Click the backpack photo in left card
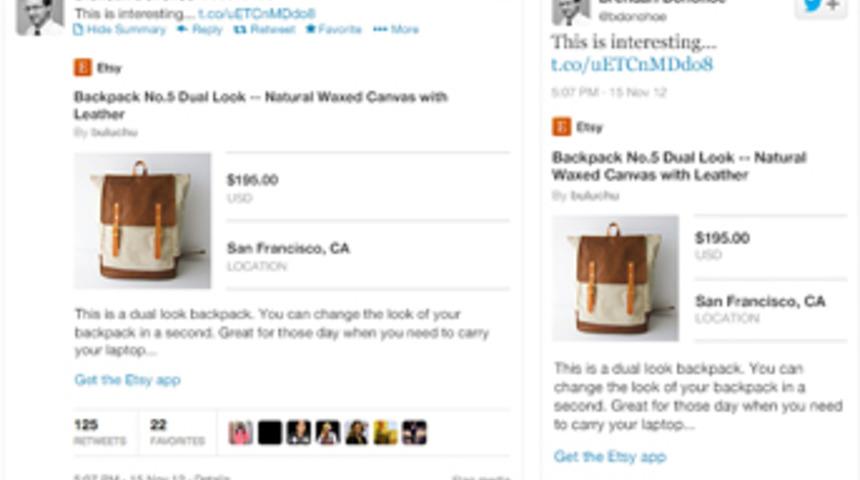 coord(142,220)
